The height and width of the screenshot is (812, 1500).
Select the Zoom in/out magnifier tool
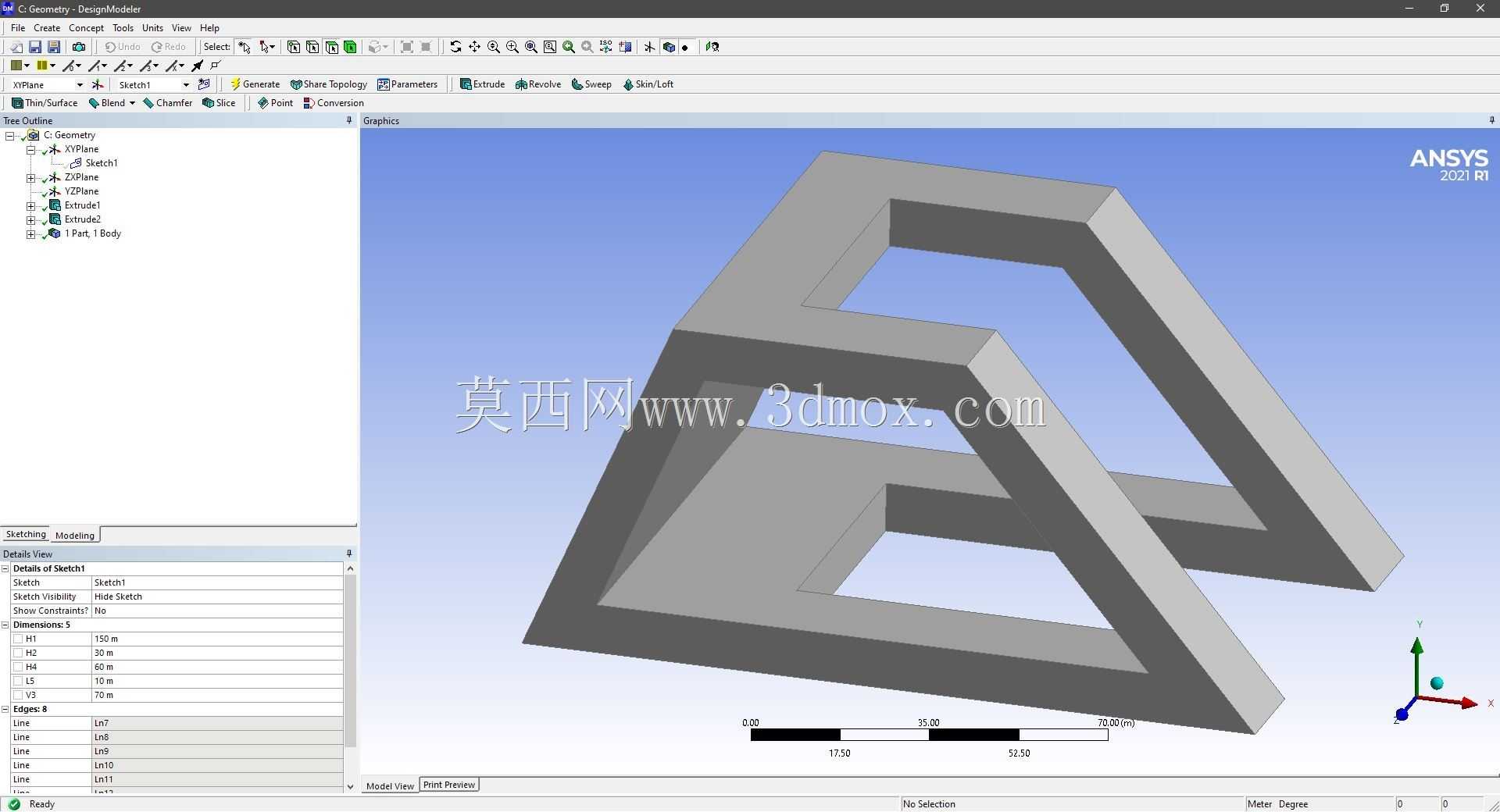pos(493,47)
